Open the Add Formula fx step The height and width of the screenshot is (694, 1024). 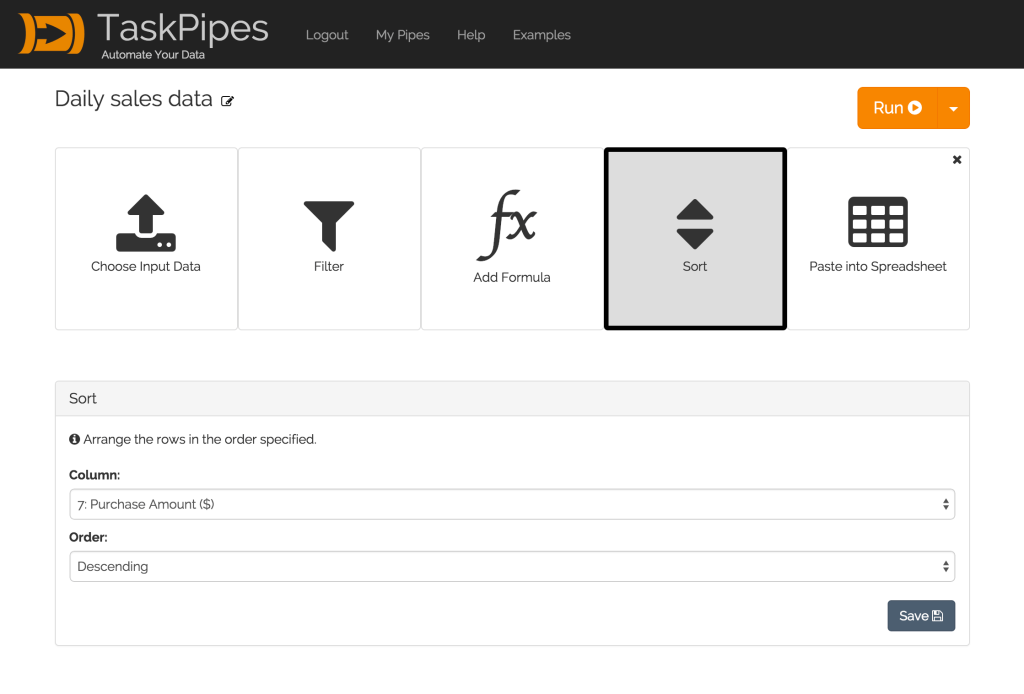click(x=511, y=238)
